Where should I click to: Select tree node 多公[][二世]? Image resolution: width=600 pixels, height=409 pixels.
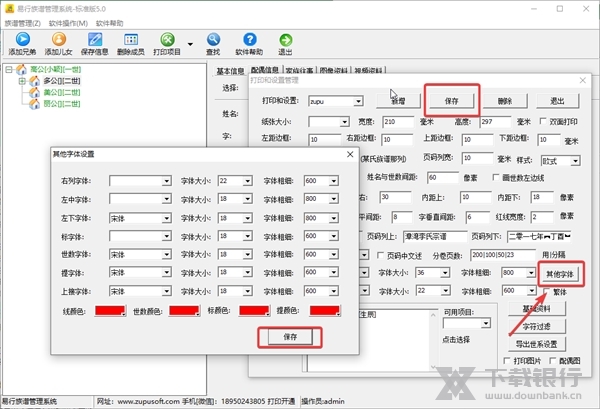[62, 81]
